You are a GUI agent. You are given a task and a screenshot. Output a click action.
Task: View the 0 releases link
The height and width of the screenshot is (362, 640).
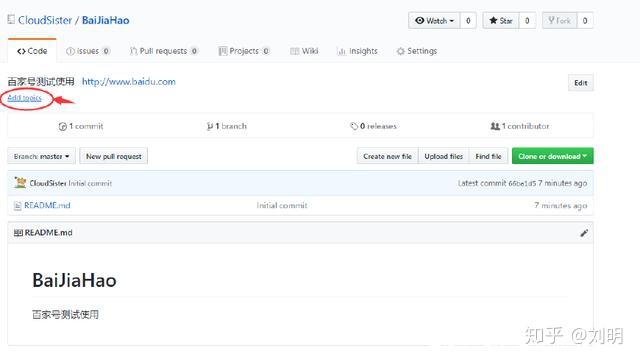click(x=373, y=126)
